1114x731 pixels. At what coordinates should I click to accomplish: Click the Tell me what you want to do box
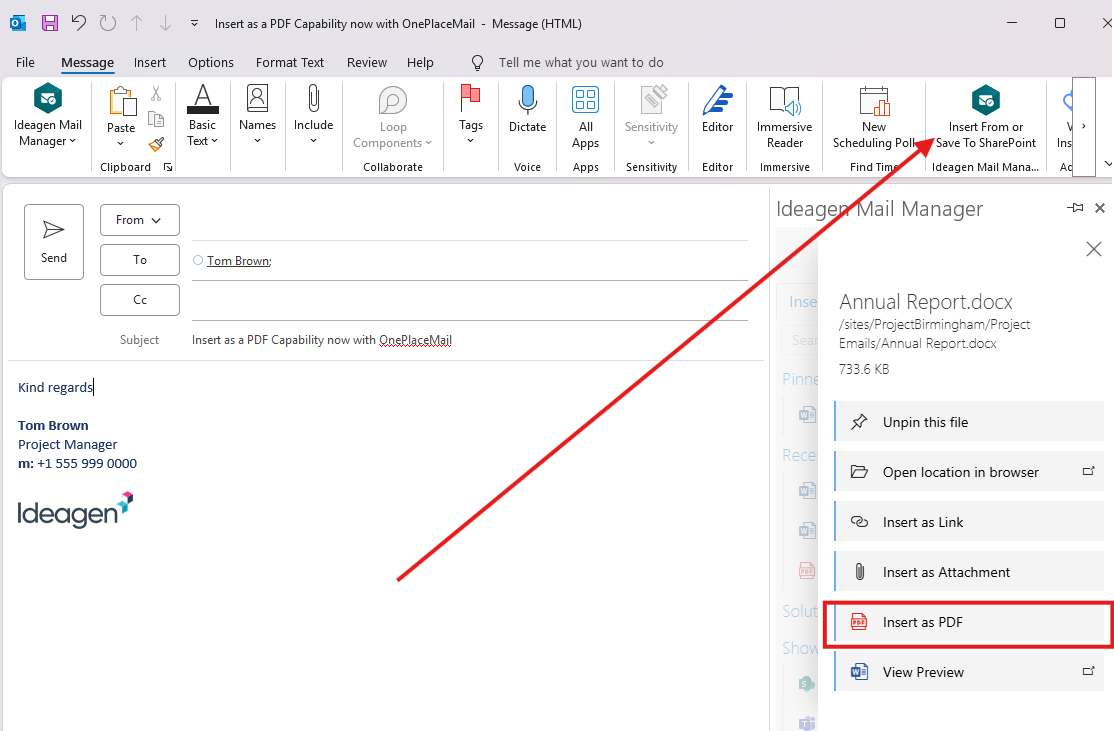click(580, 63)
